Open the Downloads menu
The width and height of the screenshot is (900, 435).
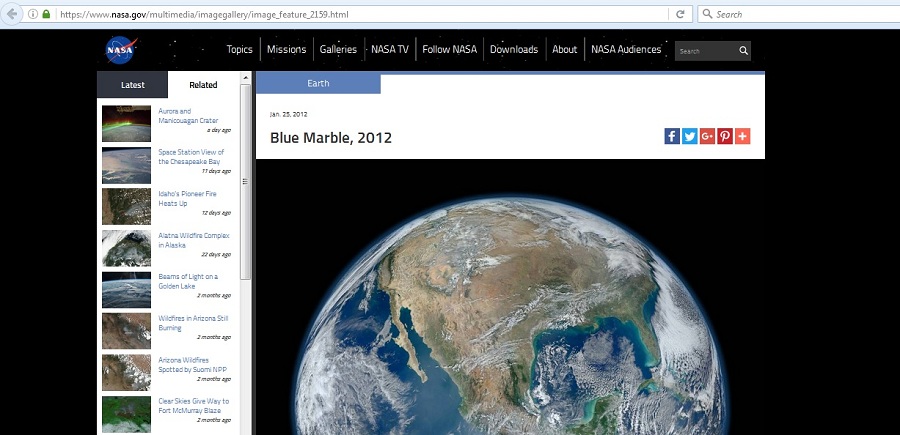pos(514,49)
